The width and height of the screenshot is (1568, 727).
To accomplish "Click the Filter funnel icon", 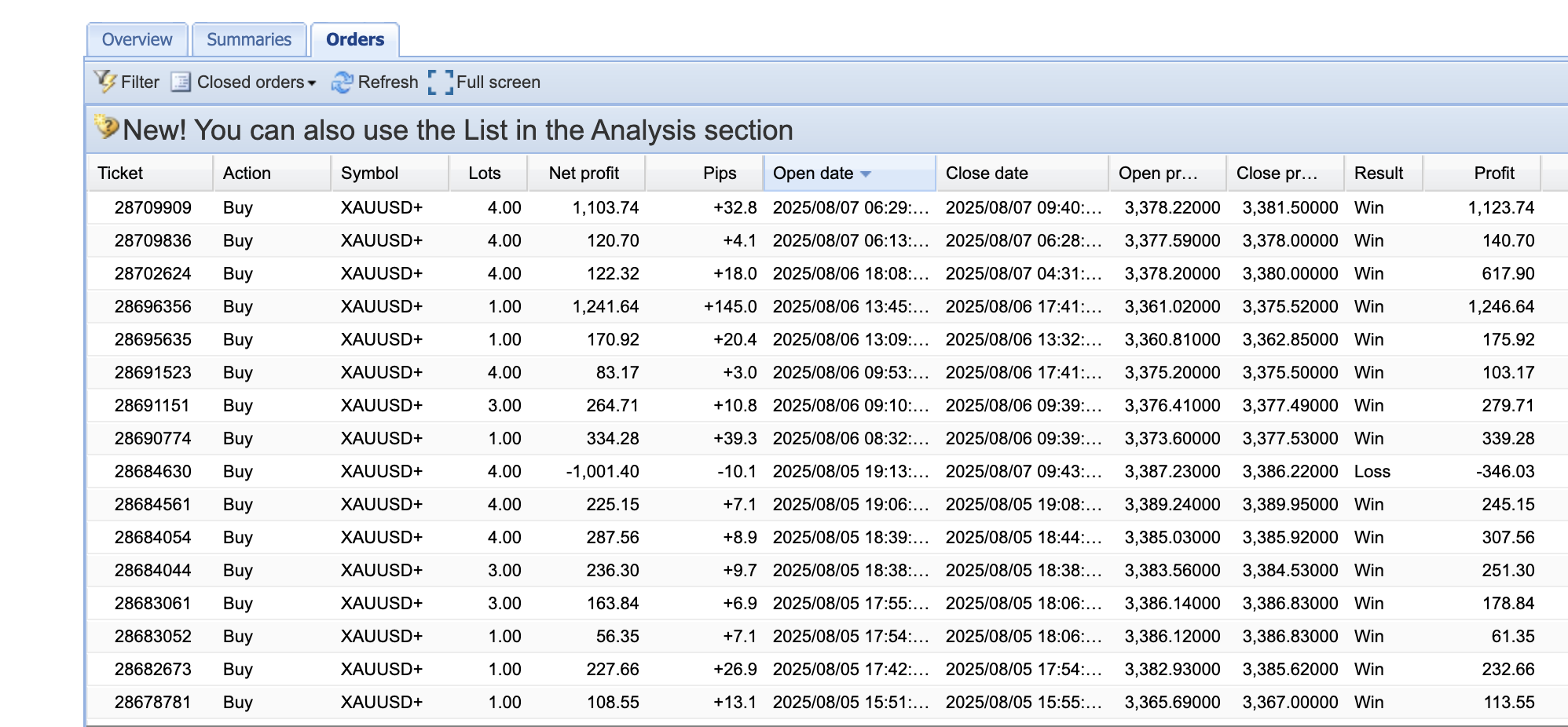I will [x=105, y=82].
